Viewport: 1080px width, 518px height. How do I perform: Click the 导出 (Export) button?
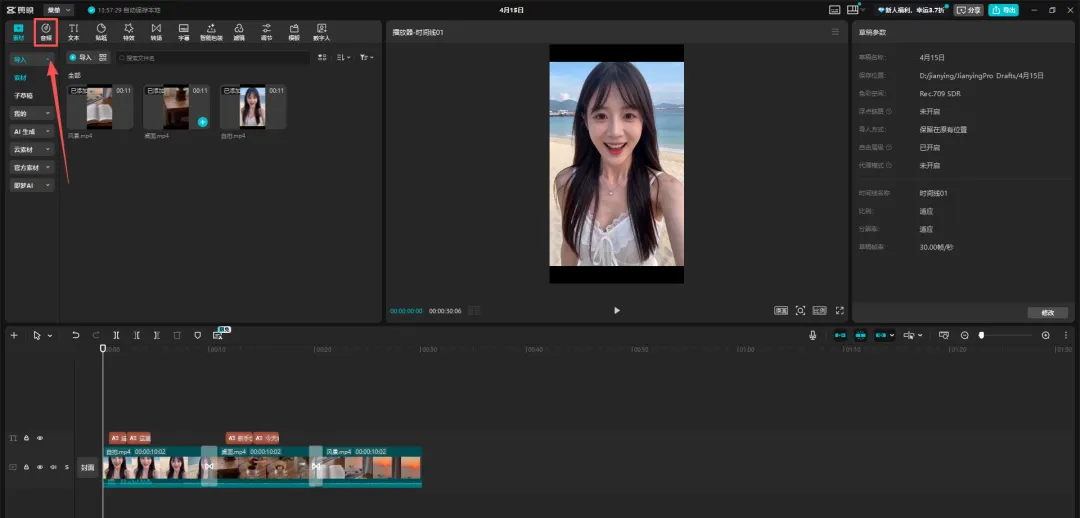click(1003, 9)
